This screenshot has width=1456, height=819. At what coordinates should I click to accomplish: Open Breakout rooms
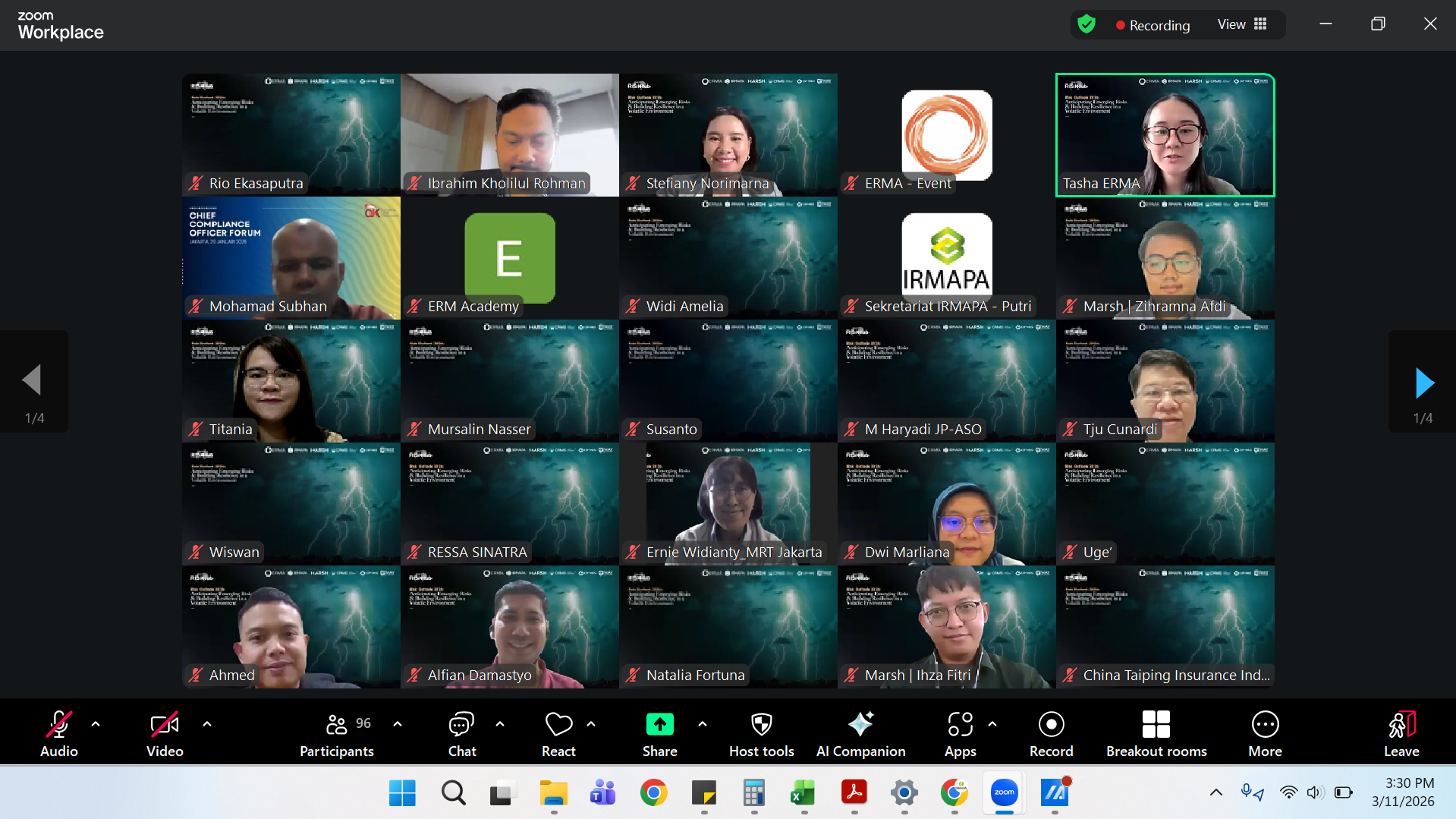click(1156, 732)
